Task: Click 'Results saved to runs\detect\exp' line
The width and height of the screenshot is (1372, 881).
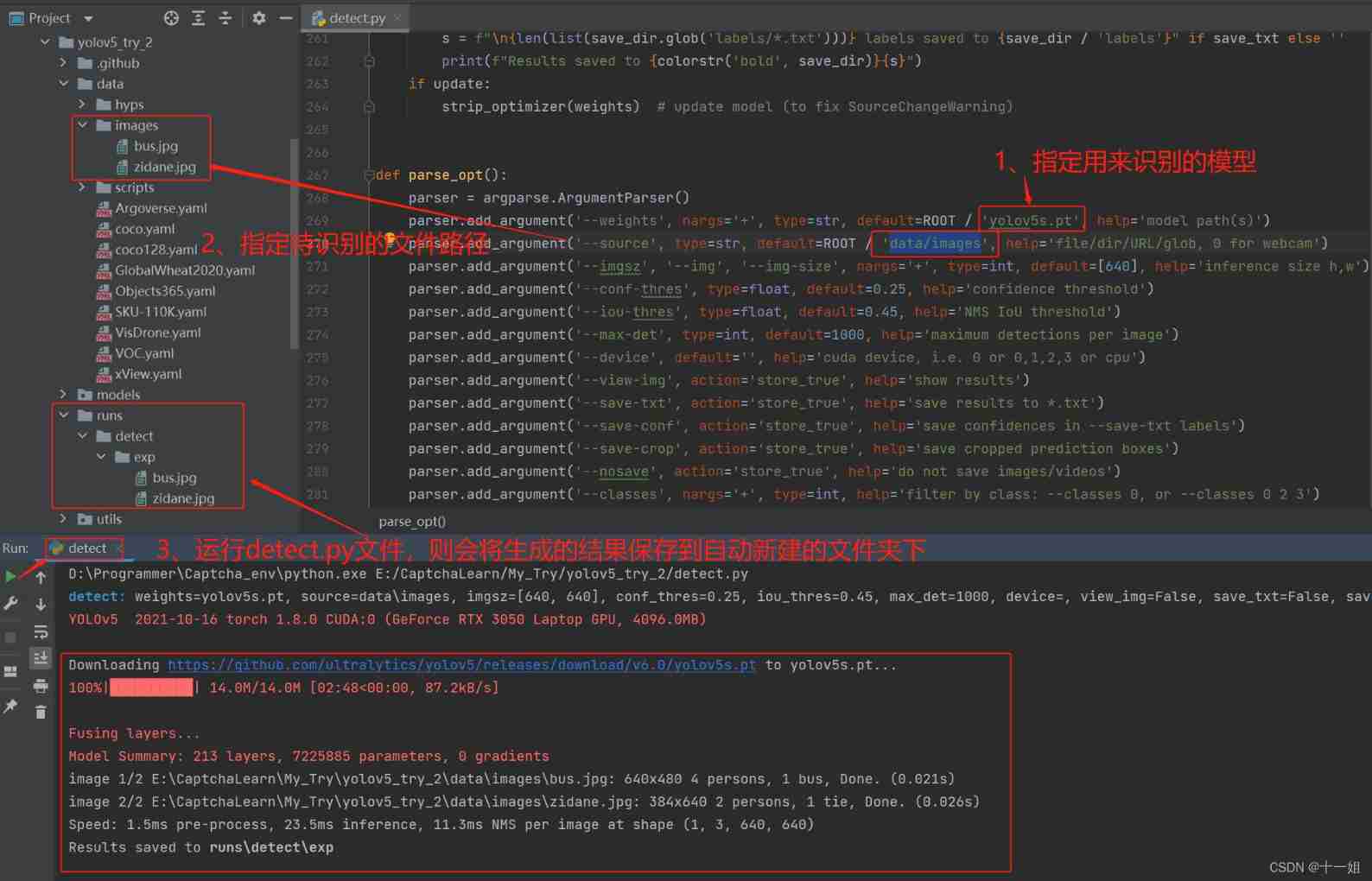Action: click(x=200, y=847)
